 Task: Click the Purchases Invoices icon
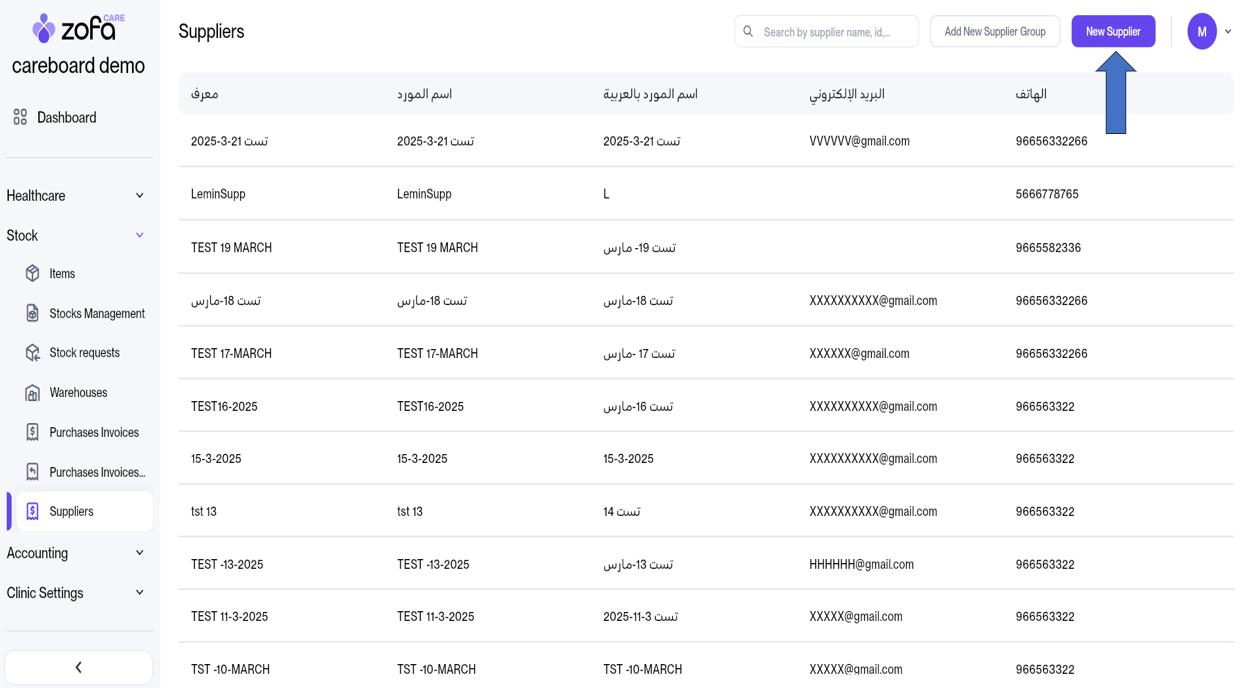(32, 432)
